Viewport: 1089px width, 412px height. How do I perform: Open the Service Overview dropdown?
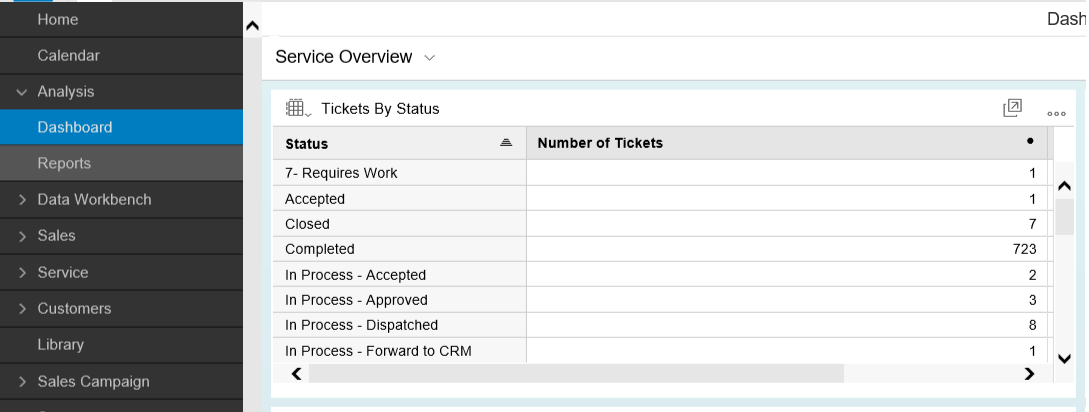pyautogui.click(x=429, y=58)
